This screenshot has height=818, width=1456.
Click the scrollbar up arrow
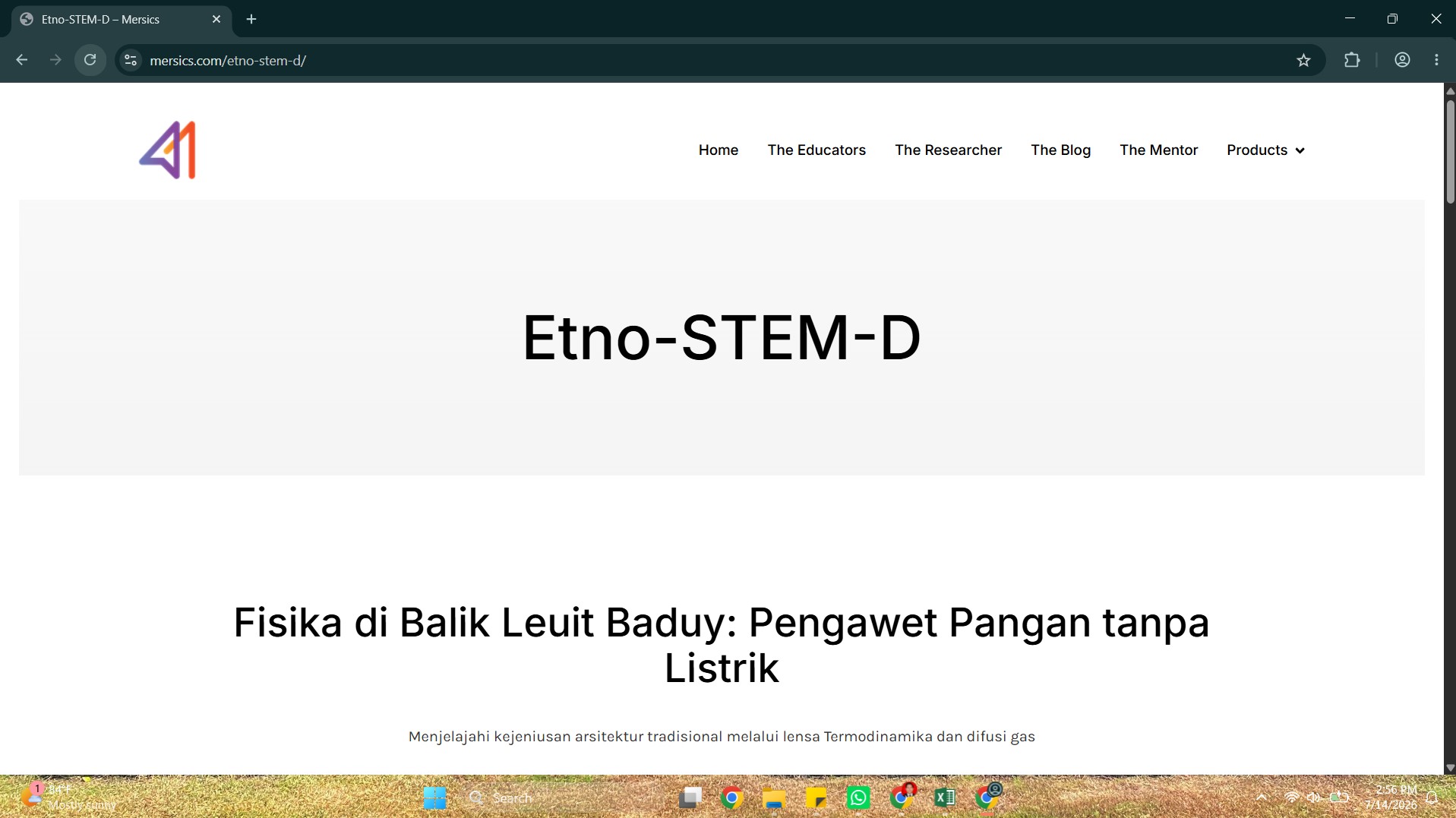click(x=1450, y=91)
